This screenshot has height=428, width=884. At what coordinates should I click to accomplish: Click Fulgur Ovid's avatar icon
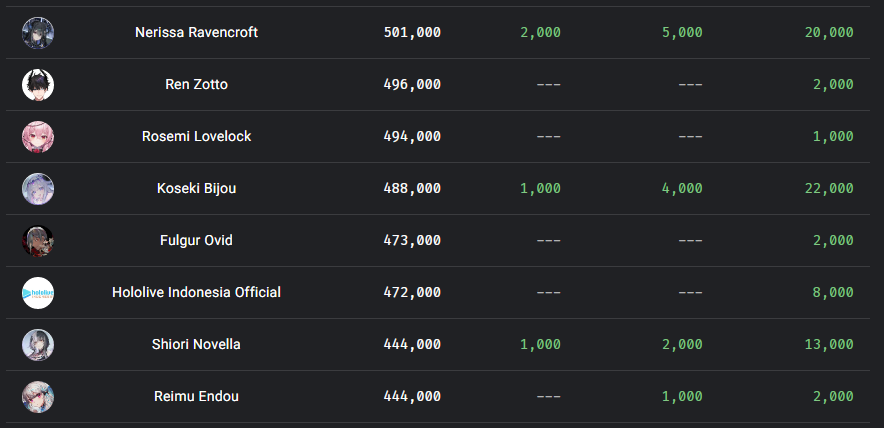(38, 240)
